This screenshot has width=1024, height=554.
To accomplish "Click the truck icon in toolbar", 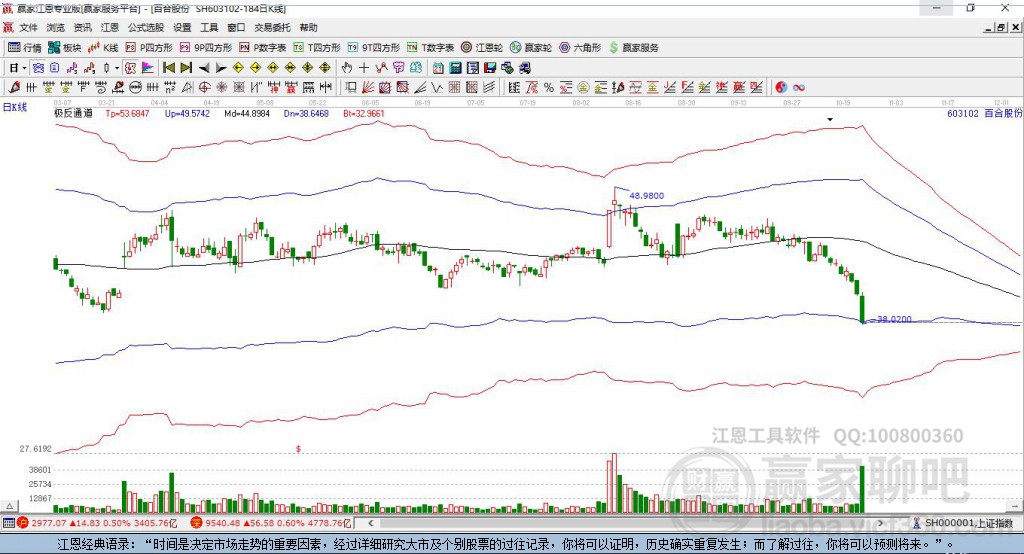I will coord(524,68).
